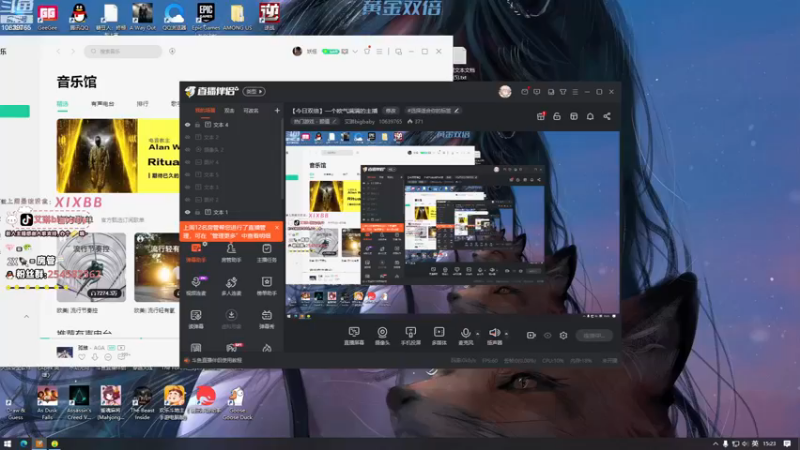Open 房管助手 tool icon

tap(231, 253)
